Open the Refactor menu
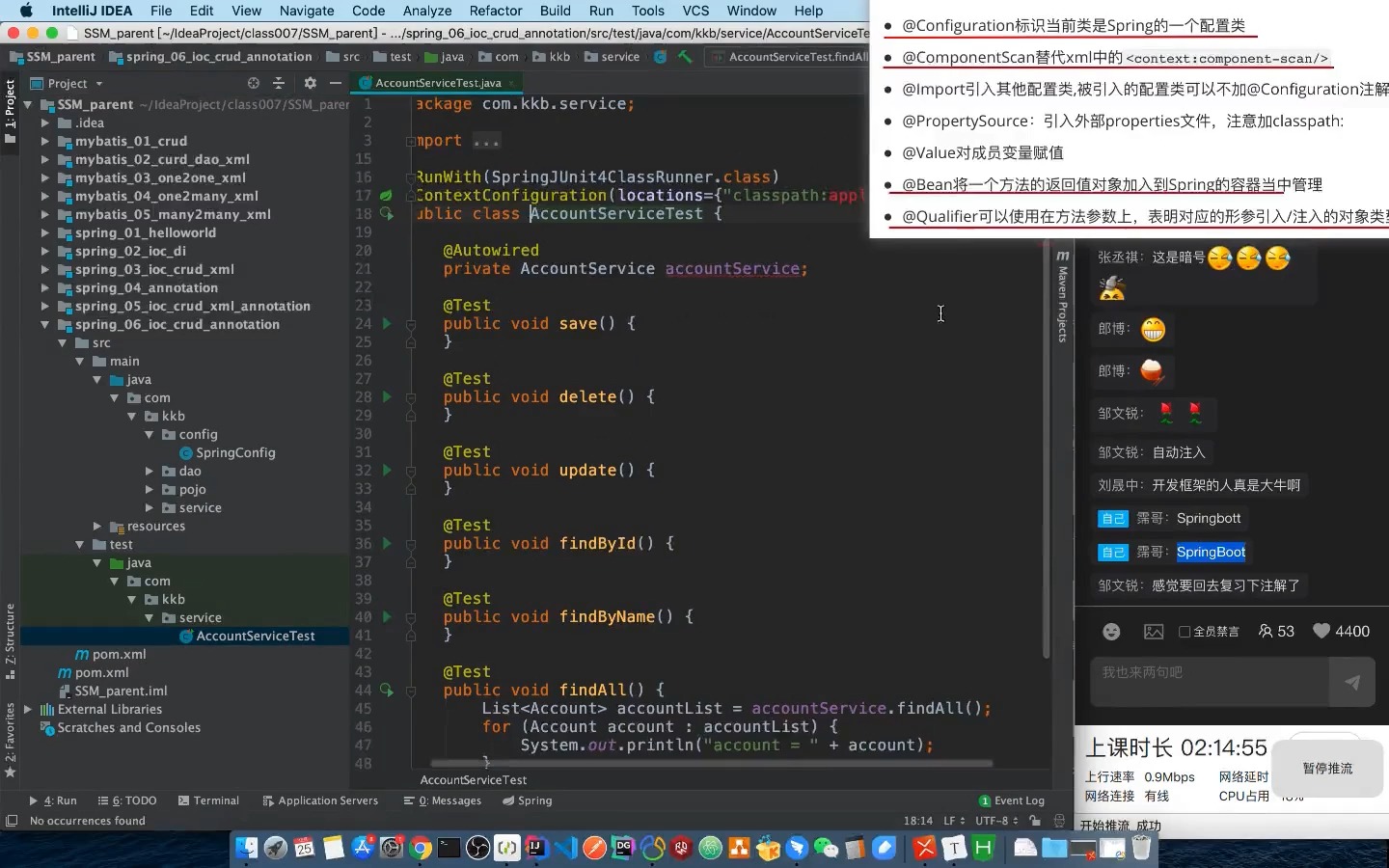The width and height of the screenshot is (1389, 868). pyautogui.click(x=496, y=11)
